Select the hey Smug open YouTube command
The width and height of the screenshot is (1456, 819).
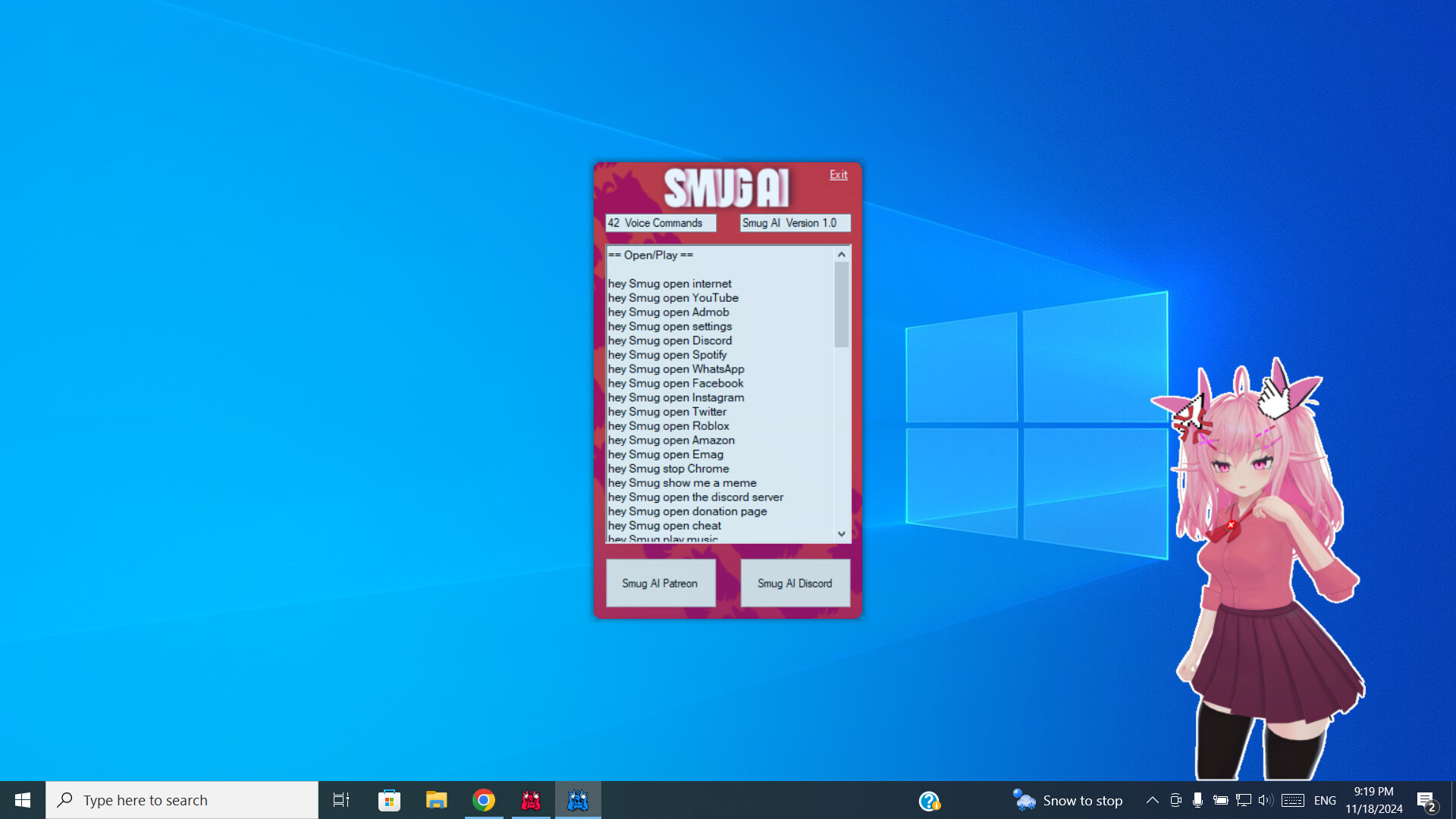(673, 298)
